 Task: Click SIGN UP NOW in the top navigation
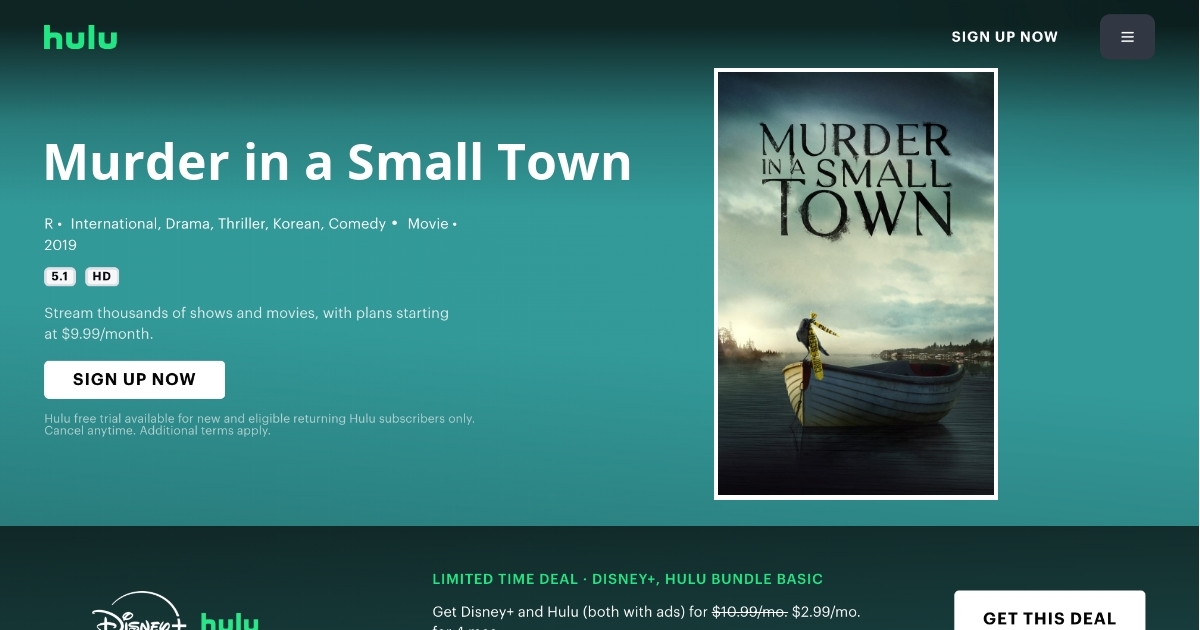tap(1004, 37)
